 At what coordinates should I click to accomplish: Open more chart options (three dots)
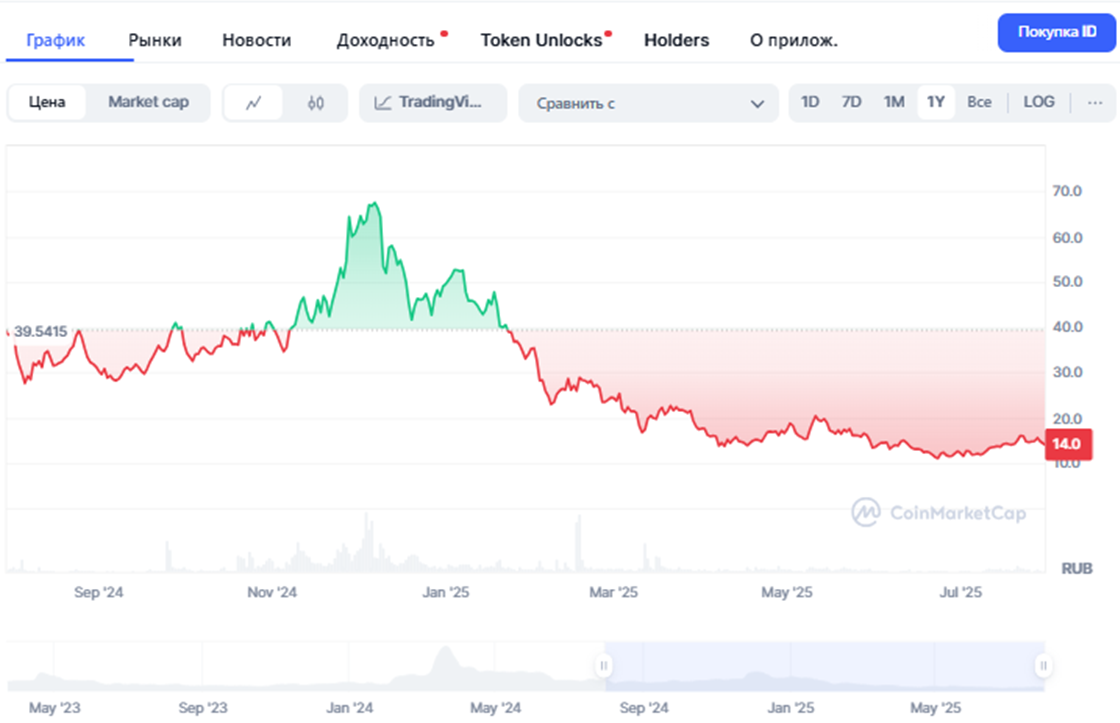(x=1095, y=102)
